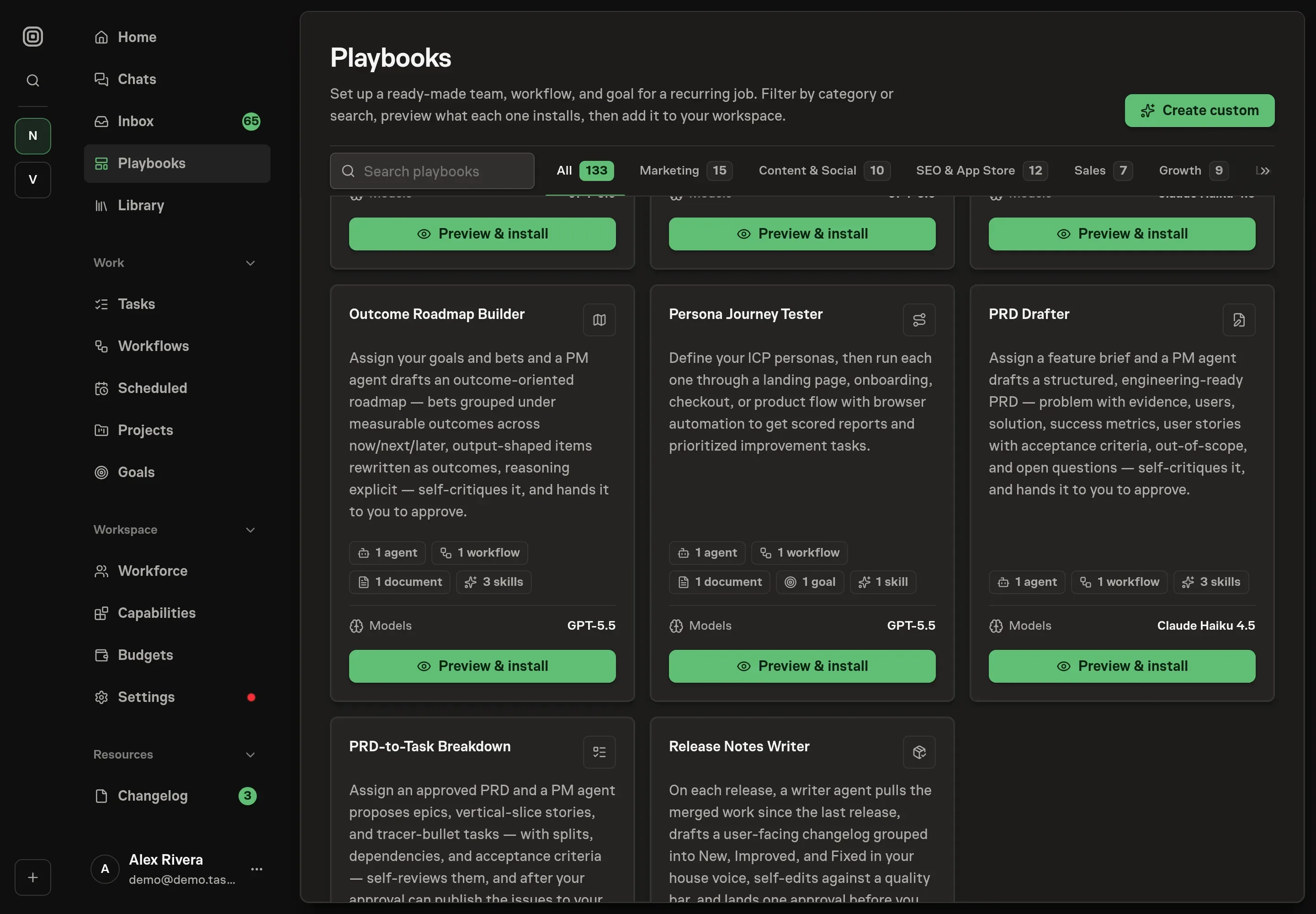Add a workspace with the plus button
Viewport: 1316px width, 914px height.
(32, 877)
